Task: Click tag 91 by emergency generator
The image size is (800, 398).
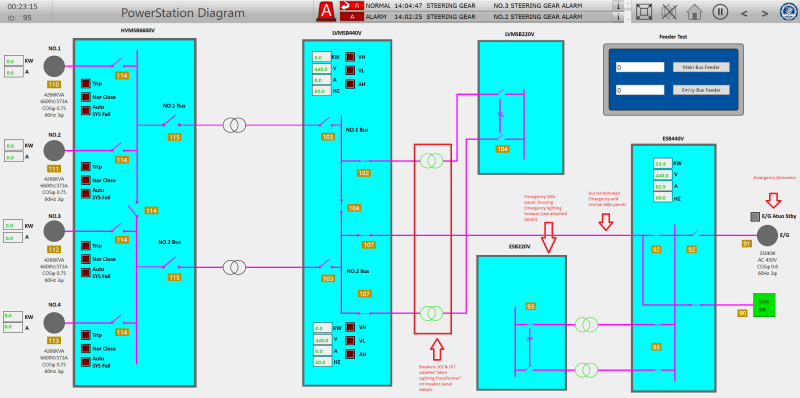Action: [x=746, y=244]
